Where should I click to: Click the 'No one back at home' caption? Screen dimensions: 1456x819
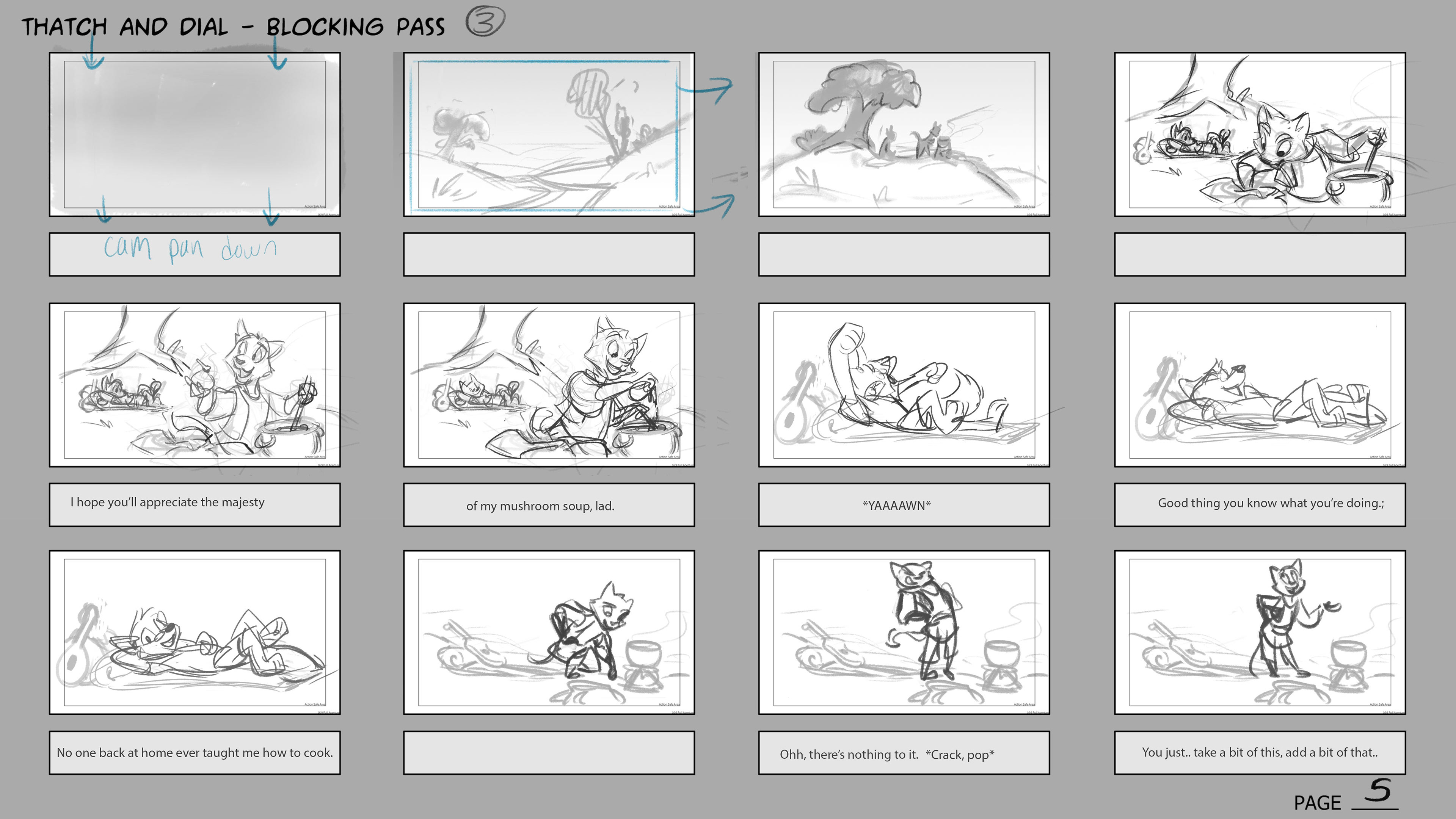click(195, 752)
